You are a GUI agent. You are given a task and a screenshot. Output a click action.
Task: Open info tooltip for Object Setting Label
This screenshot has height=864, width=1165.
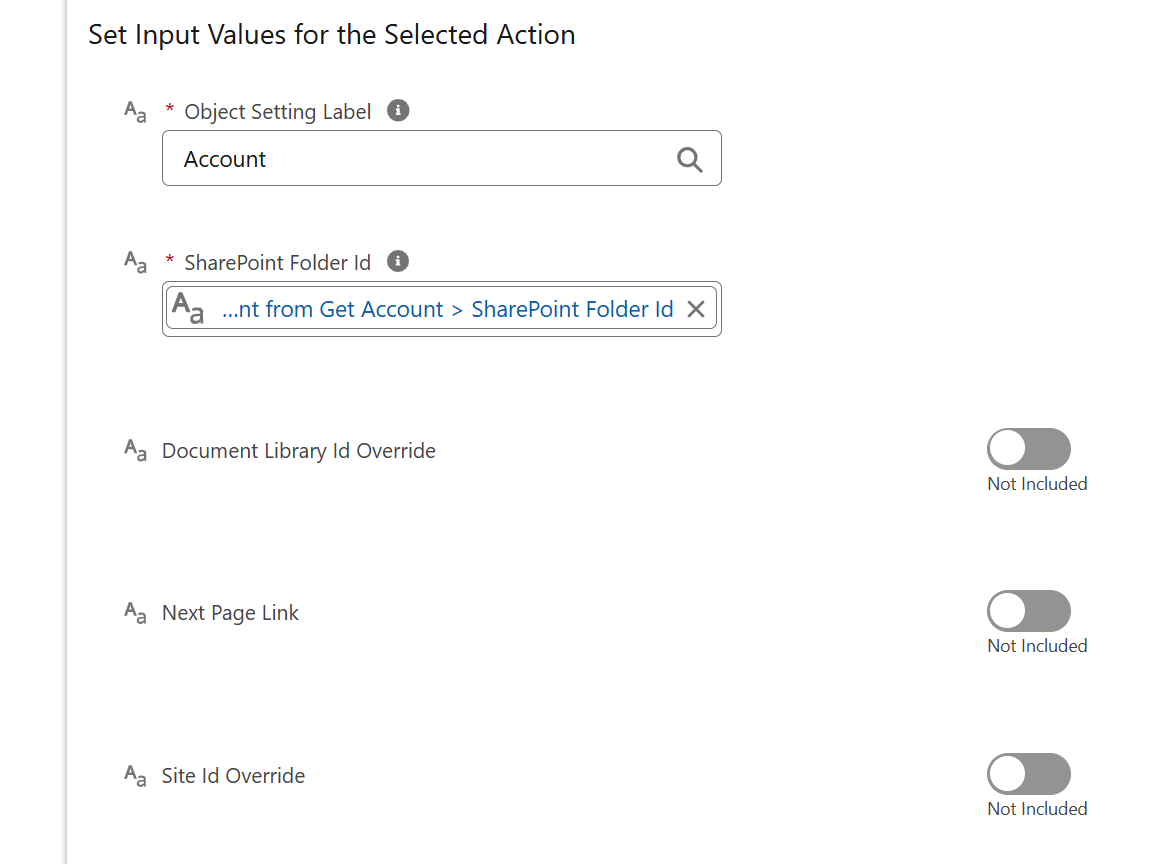click(x=398, y=111)
